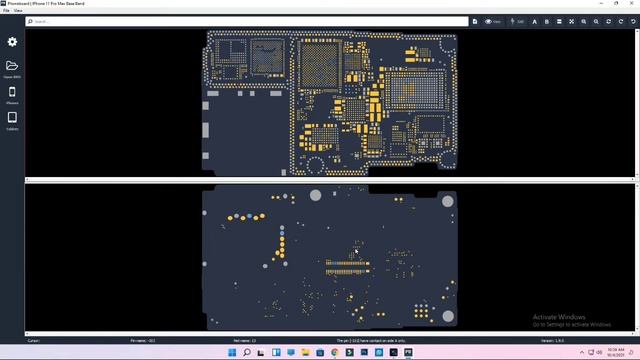This screenshot has height=360, width=640.
Task: Toggle the eye view button in toolbar
Action: click(x=493, y=21)
